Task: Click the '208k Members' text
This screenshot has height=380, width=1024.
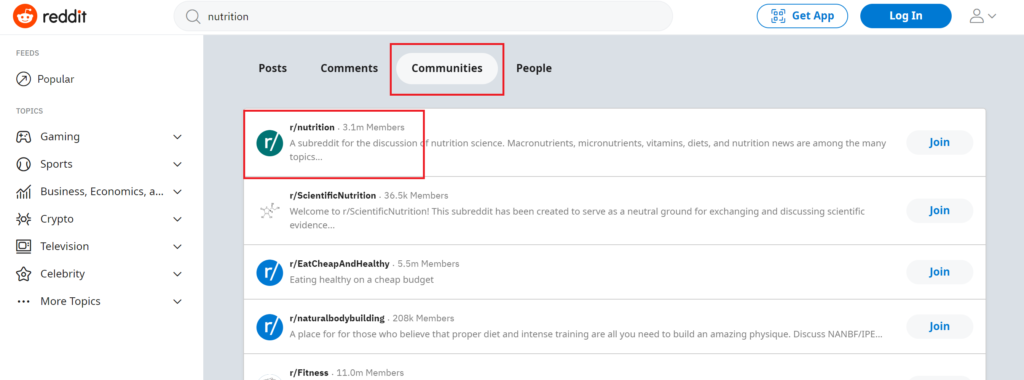Action: (x=423, y=319)
